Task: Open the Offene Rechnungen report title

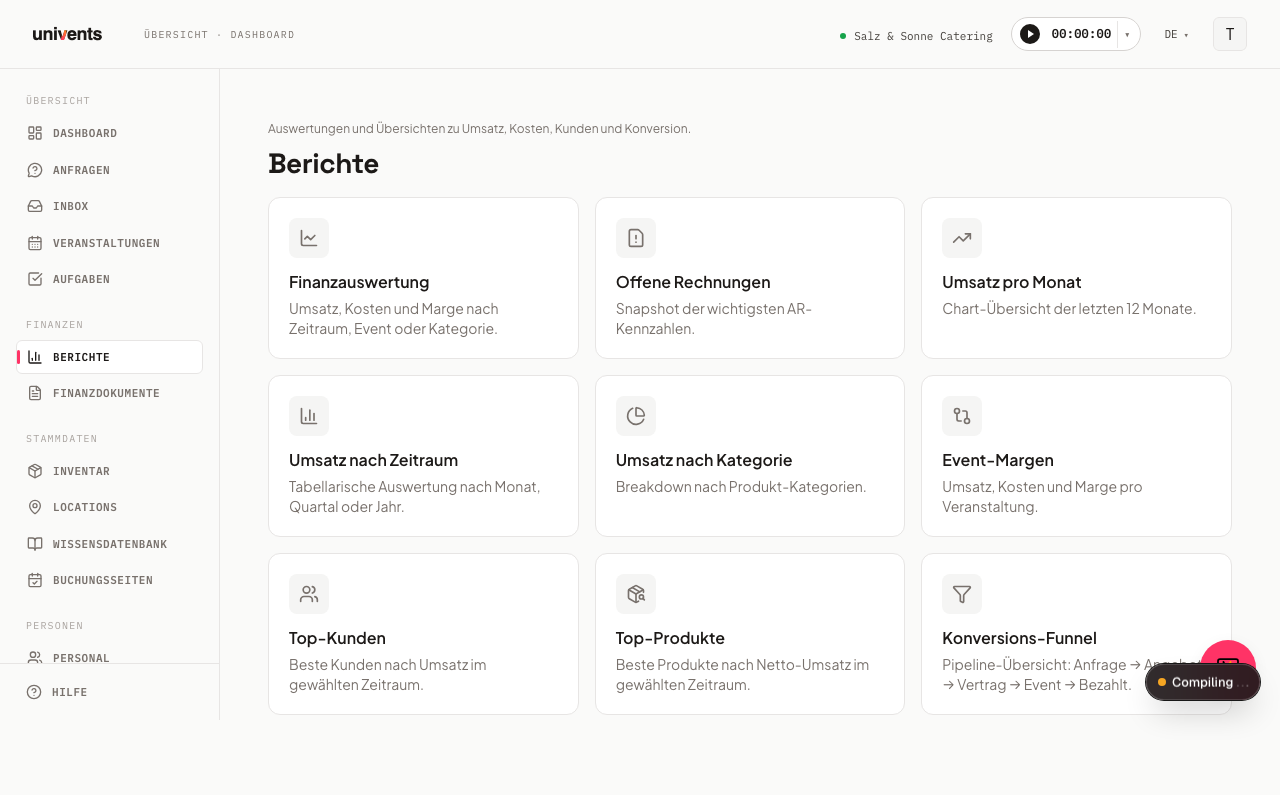Action: tap(693, 282)
